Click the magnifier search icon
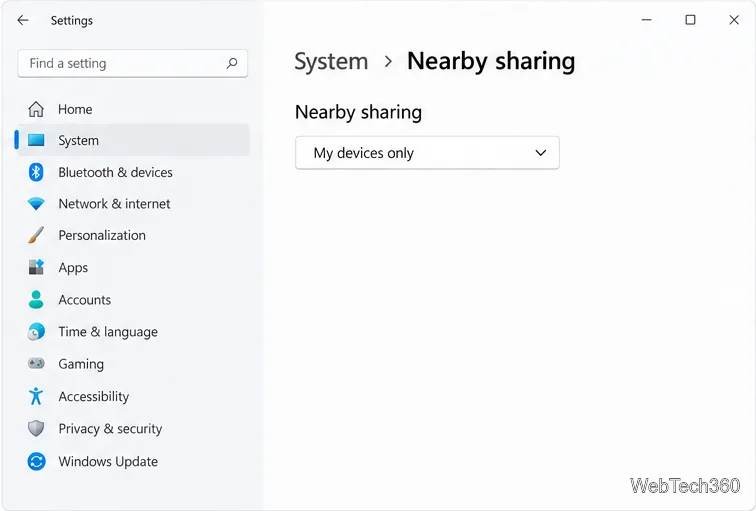This screenshot has width=756, height=511. click(232, 63)
